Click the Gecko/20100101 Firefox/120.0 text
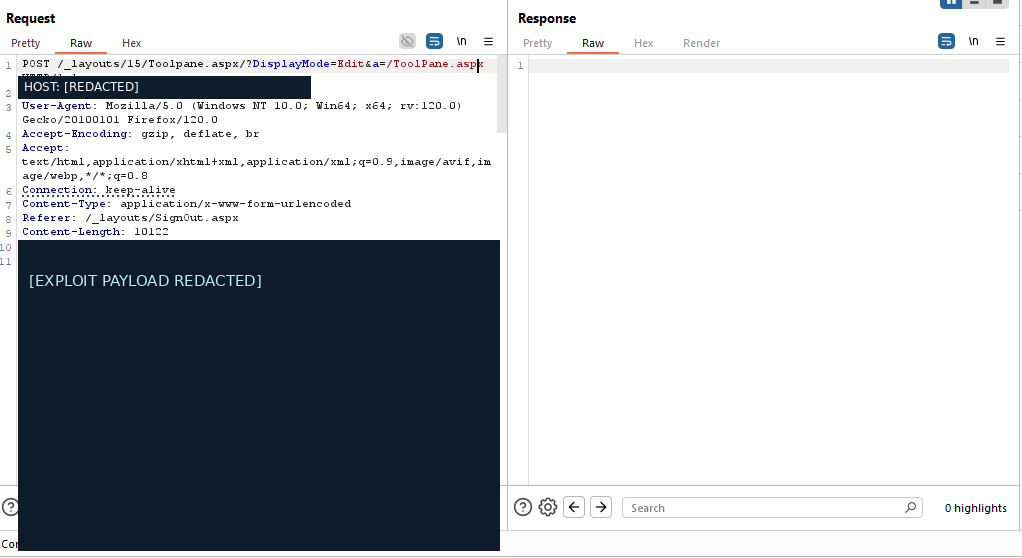1022x558 pixels. pos(120,120)
